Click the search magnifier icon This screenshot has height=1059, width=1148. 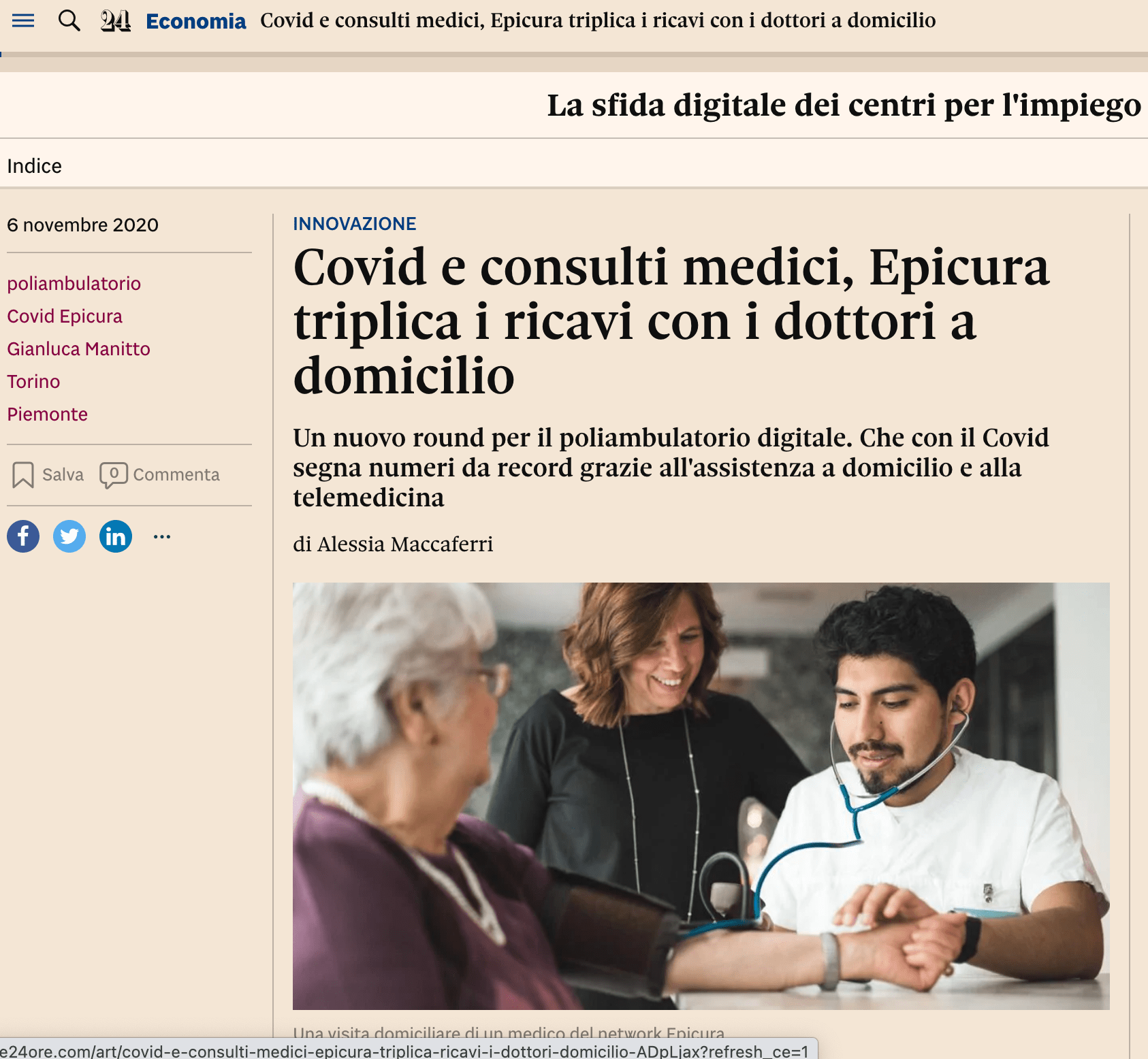(69, 20)
